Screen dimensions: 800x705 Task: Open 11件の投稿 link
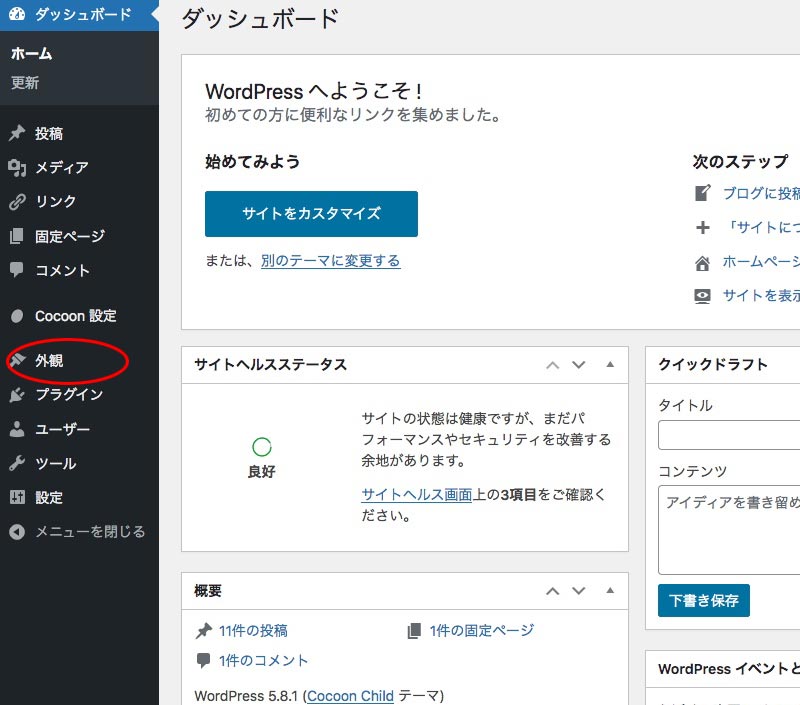click(x=253, y=631)
